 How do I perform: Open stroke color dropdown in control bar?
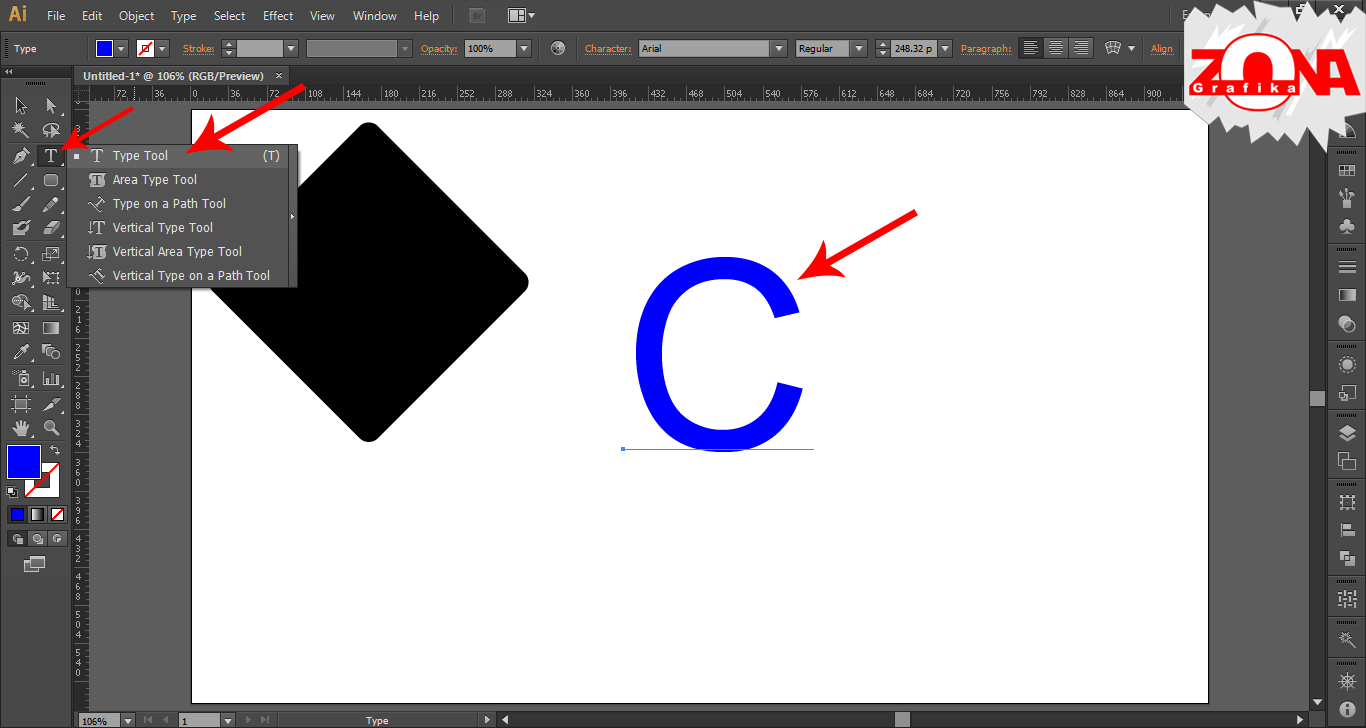tap(162, 48)
